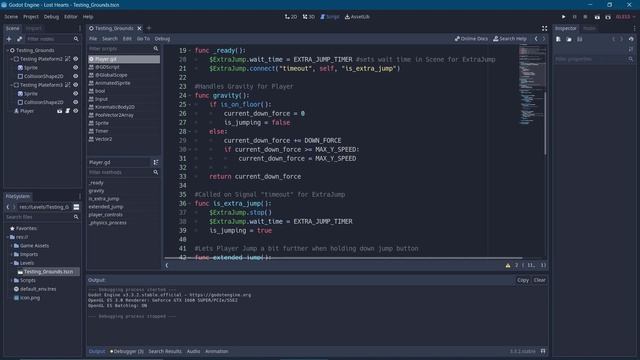Play the project with the play button
The height and width of the screenshot is (360, 640).
(563, 17)
